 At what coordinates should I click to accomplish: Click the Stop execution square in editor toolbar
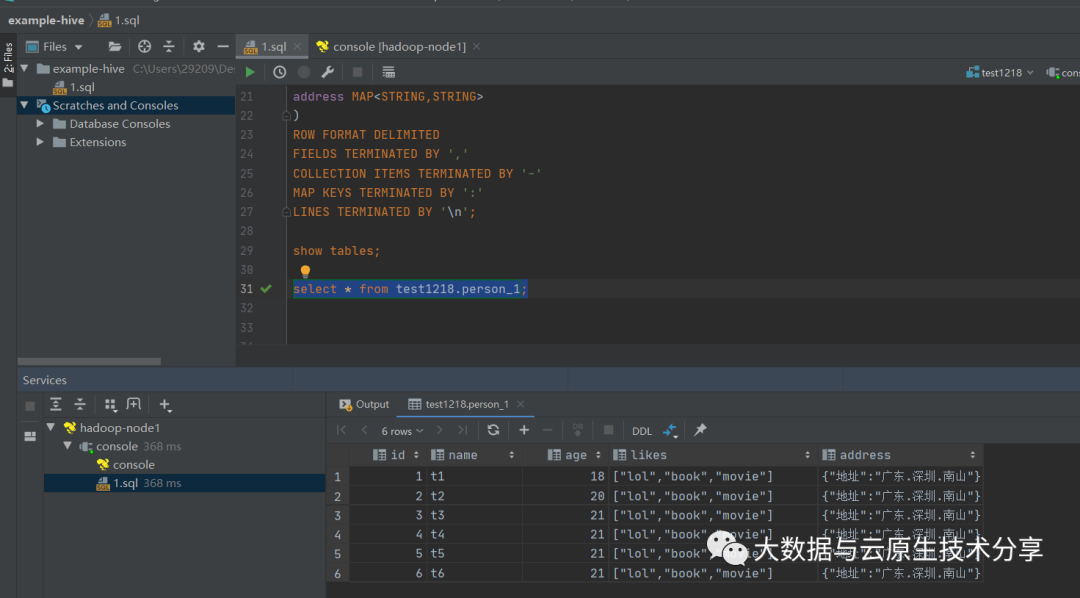pyautogui.click(x=357, y=72)
